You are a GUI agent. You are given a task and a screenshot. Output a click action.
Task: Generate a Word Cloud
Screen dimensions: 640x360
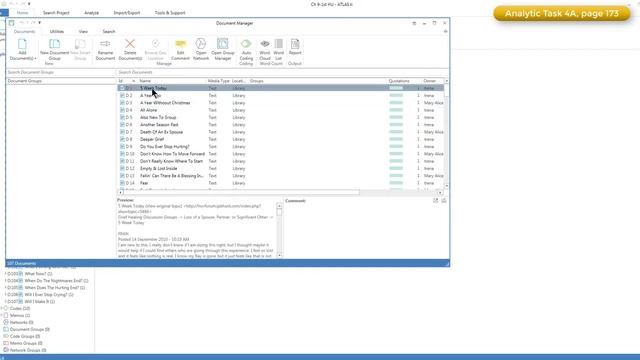264,50
